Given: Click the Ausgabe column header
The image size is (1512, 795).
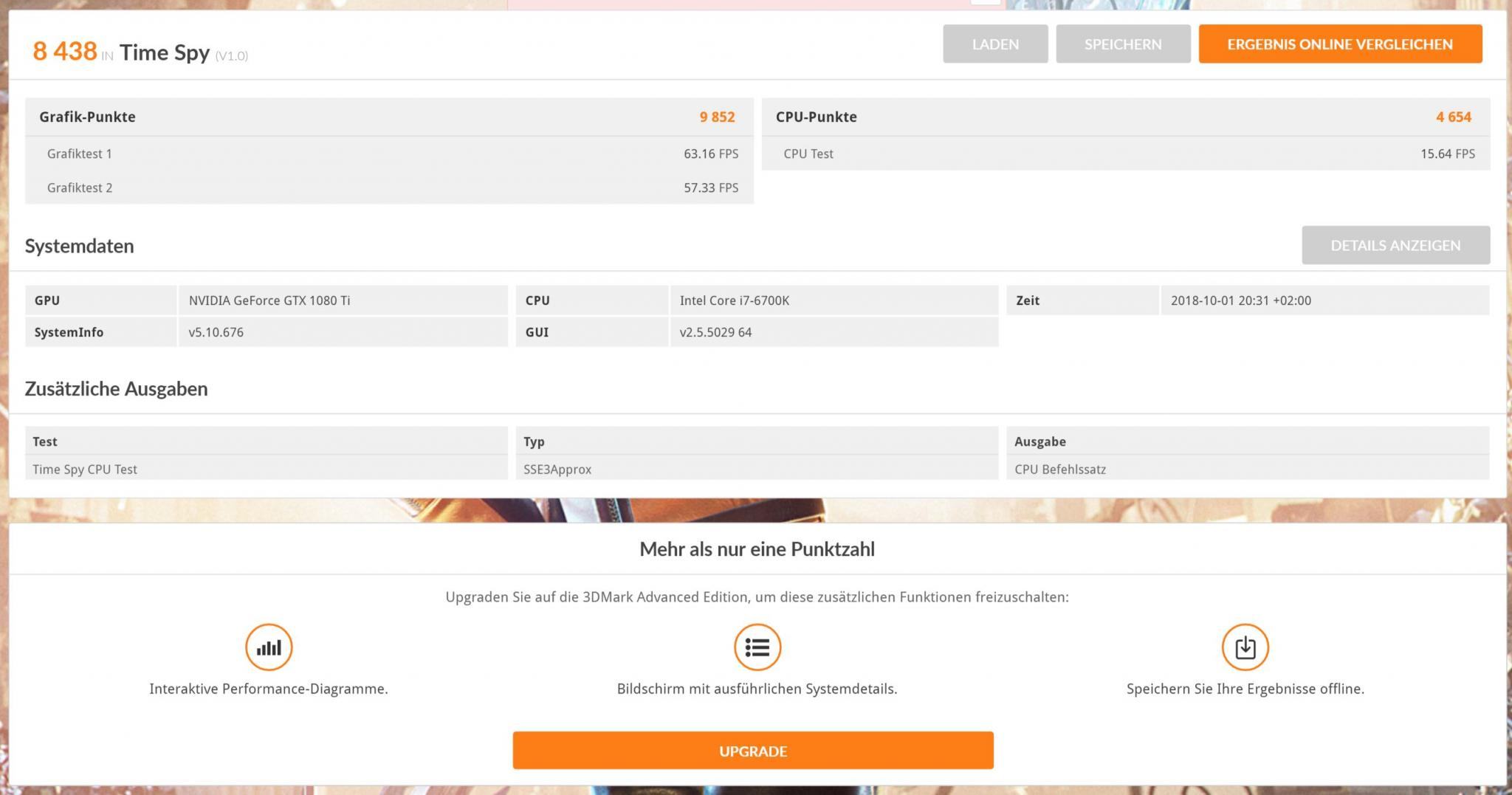Looking at the screenshot, I should point(1248,441).
